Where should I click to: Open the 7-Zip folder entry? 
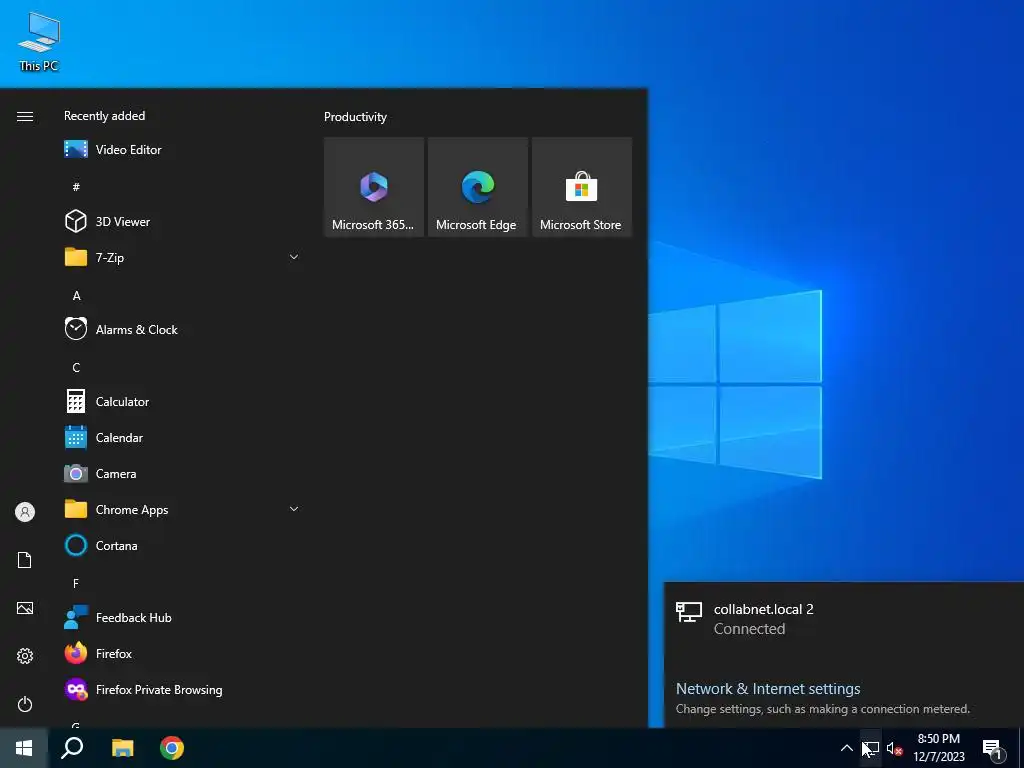[182, 257]
